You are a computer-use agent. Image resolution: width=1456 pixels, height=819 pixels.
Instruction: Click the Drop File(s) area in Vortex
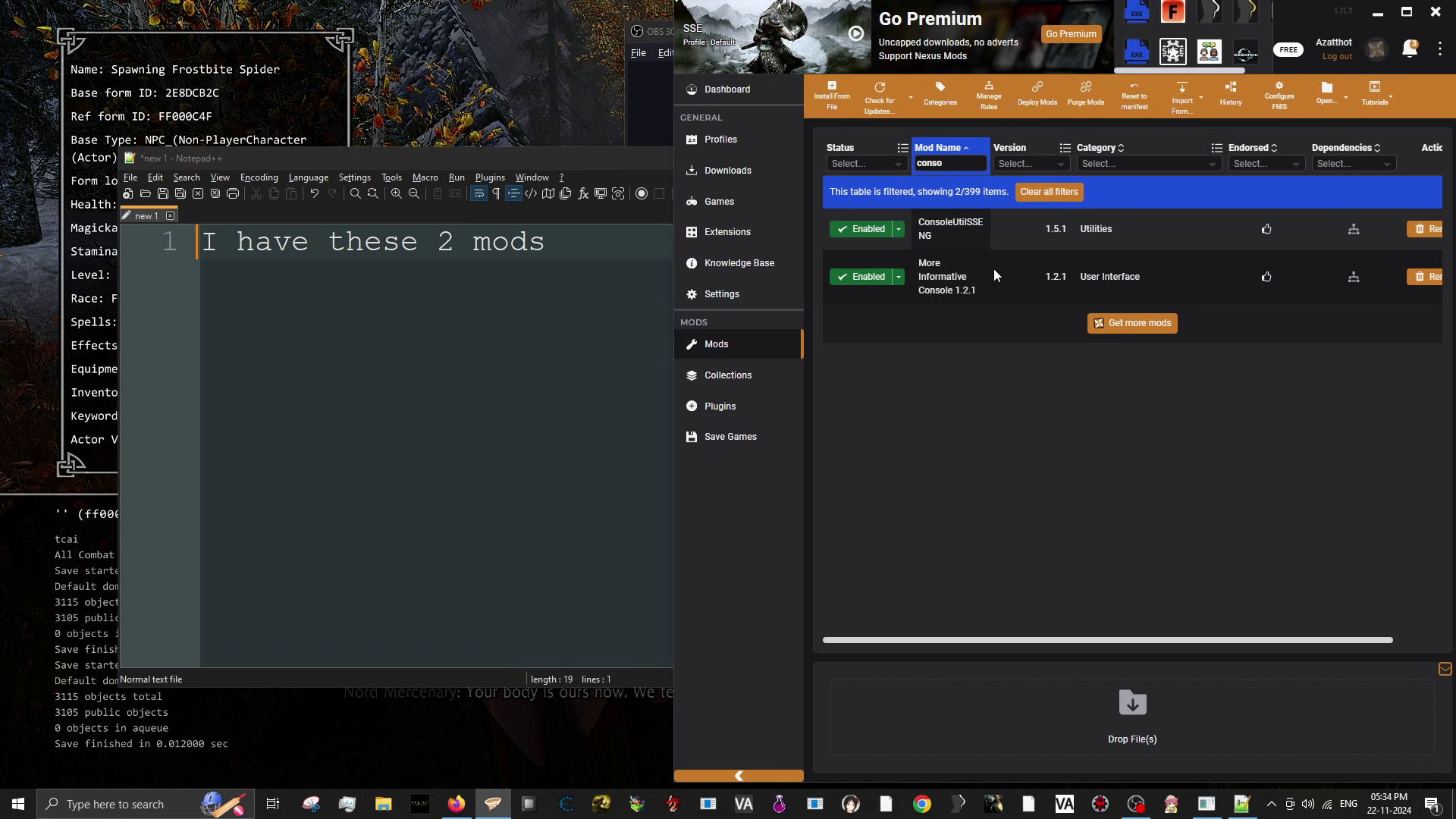click(1132, 717)
